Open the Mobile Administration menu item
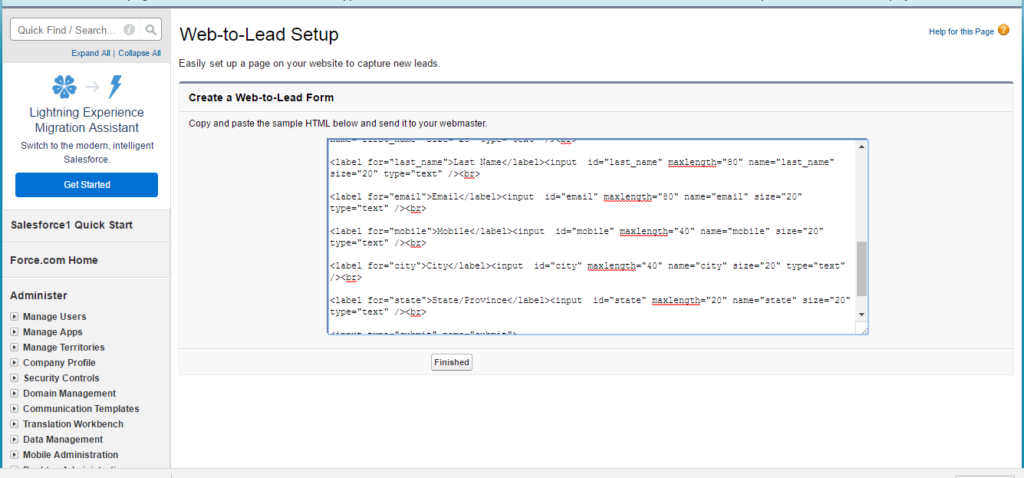The height and width of the screenshot is (478, 1024). pyautogui.click(x=71, y=455)
